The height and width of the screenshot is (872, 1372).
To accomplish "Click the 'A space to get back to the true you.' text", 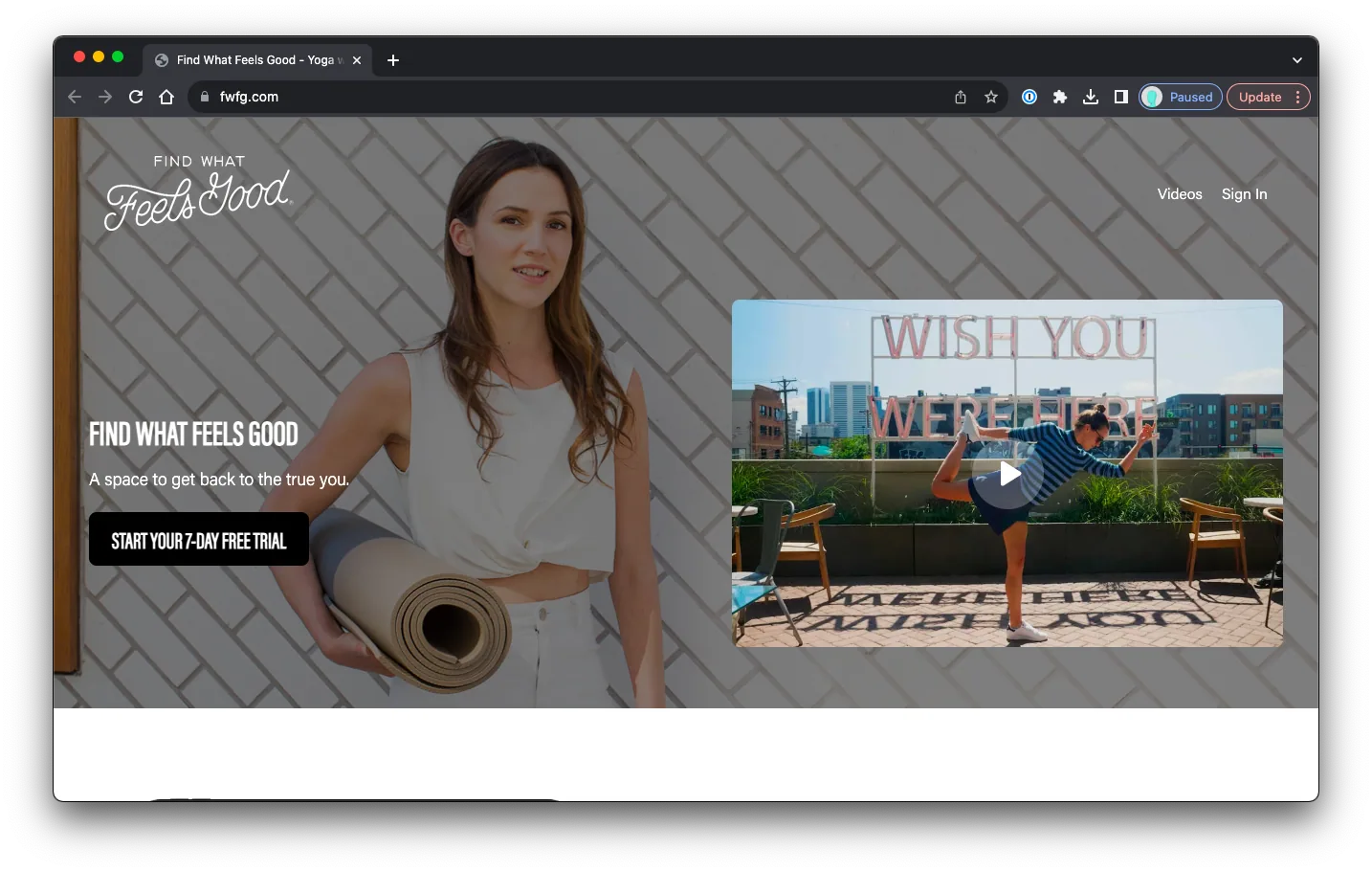I will (x=219, y=480).
